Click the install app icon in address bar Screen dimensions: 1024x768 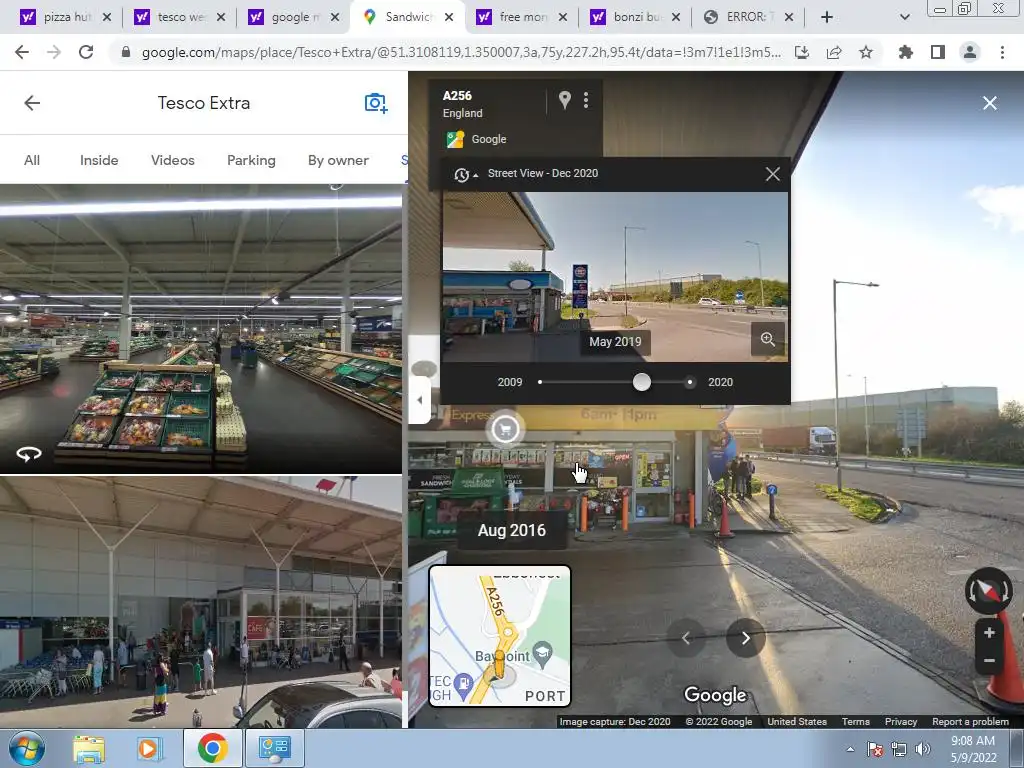[802, 52]
